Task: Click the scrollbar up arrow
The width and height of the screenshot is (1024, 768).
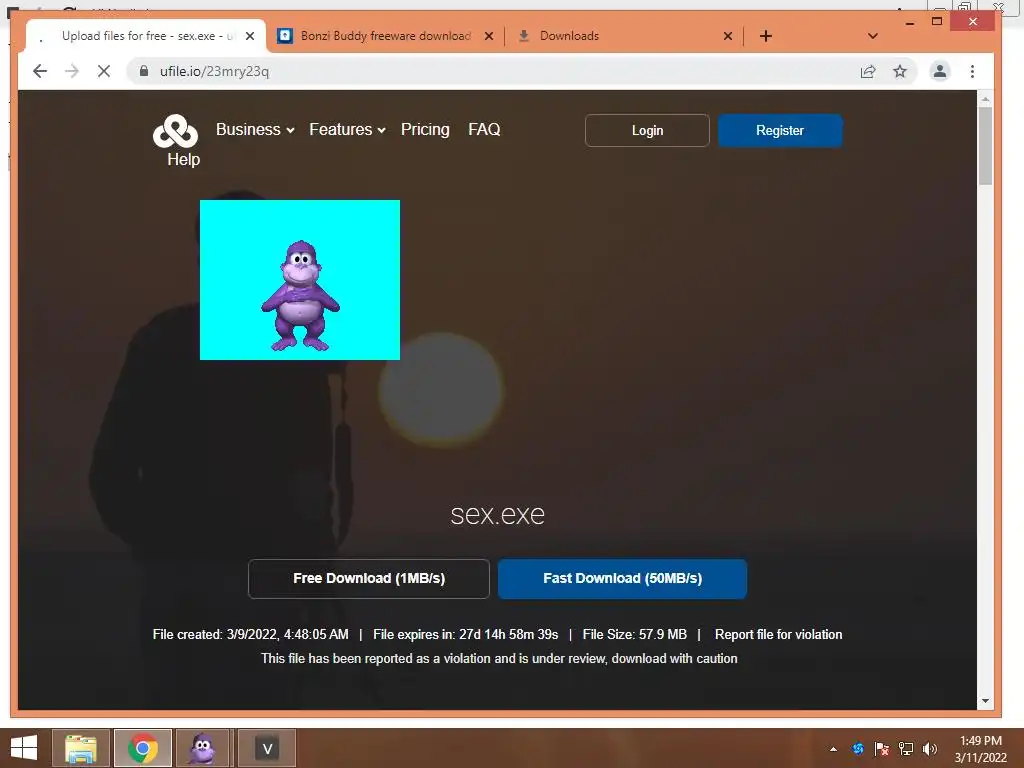Action: click(x=985, y=99)
